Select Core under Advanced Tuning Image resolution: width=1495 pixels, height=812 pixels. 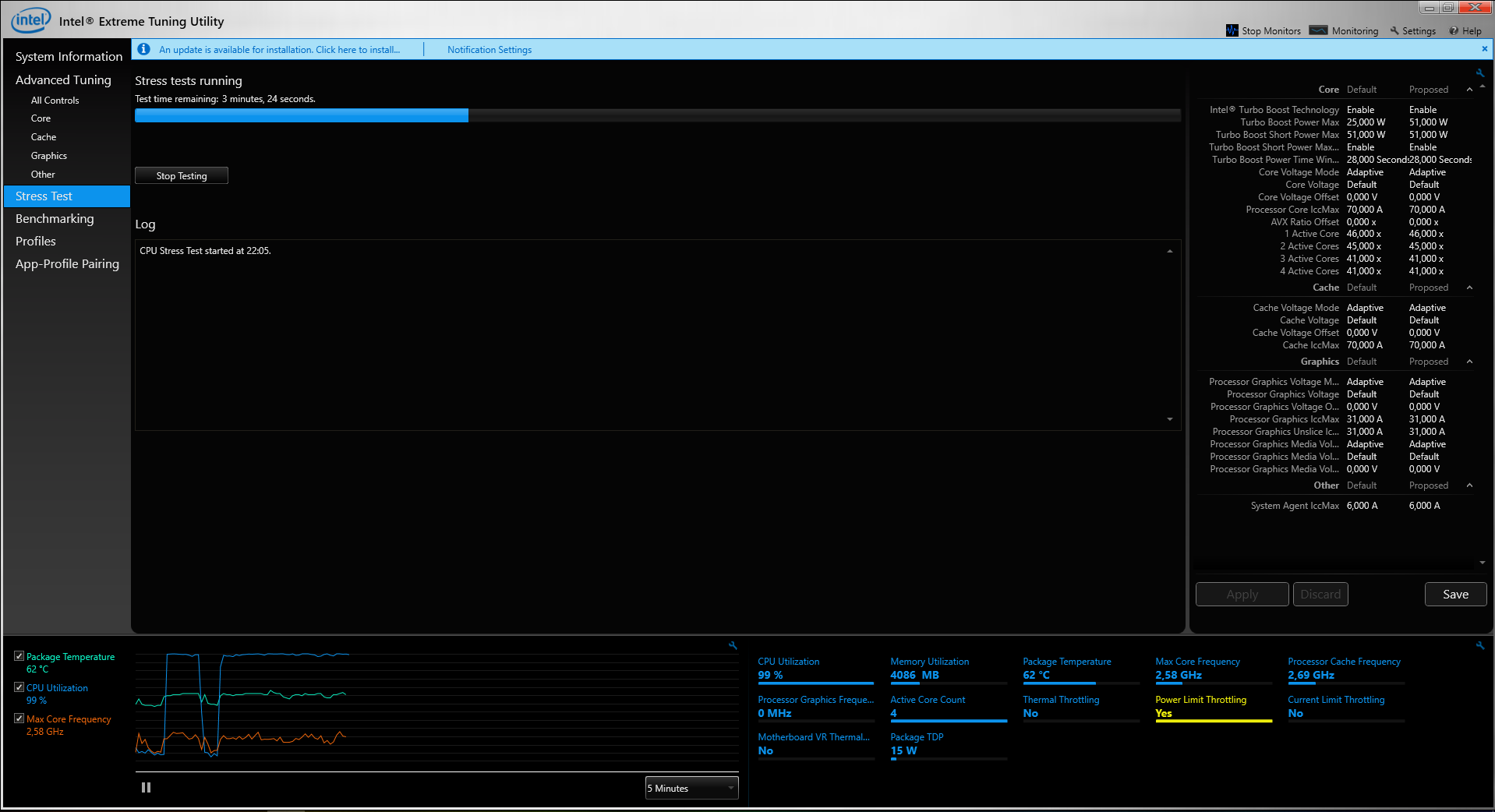tap(41, 118)
